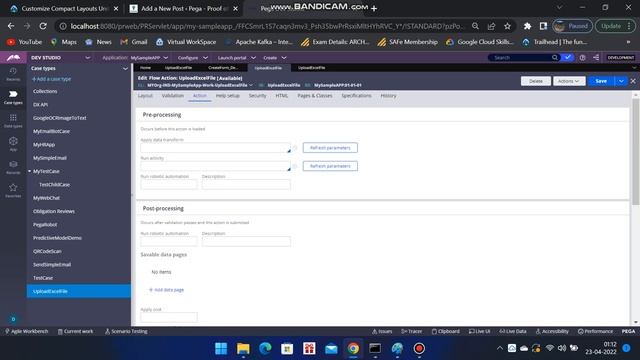Open the help question-mark icon
The image size is (640, 360).
point(582,58)
